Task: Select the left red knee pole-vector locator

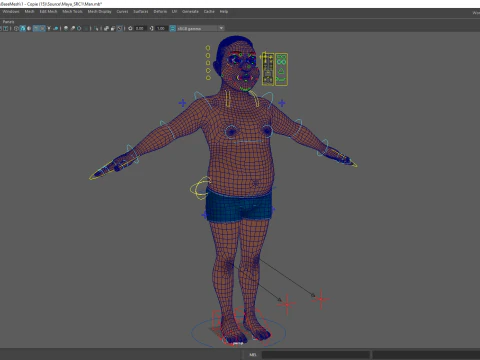Action: pos(287,304)
